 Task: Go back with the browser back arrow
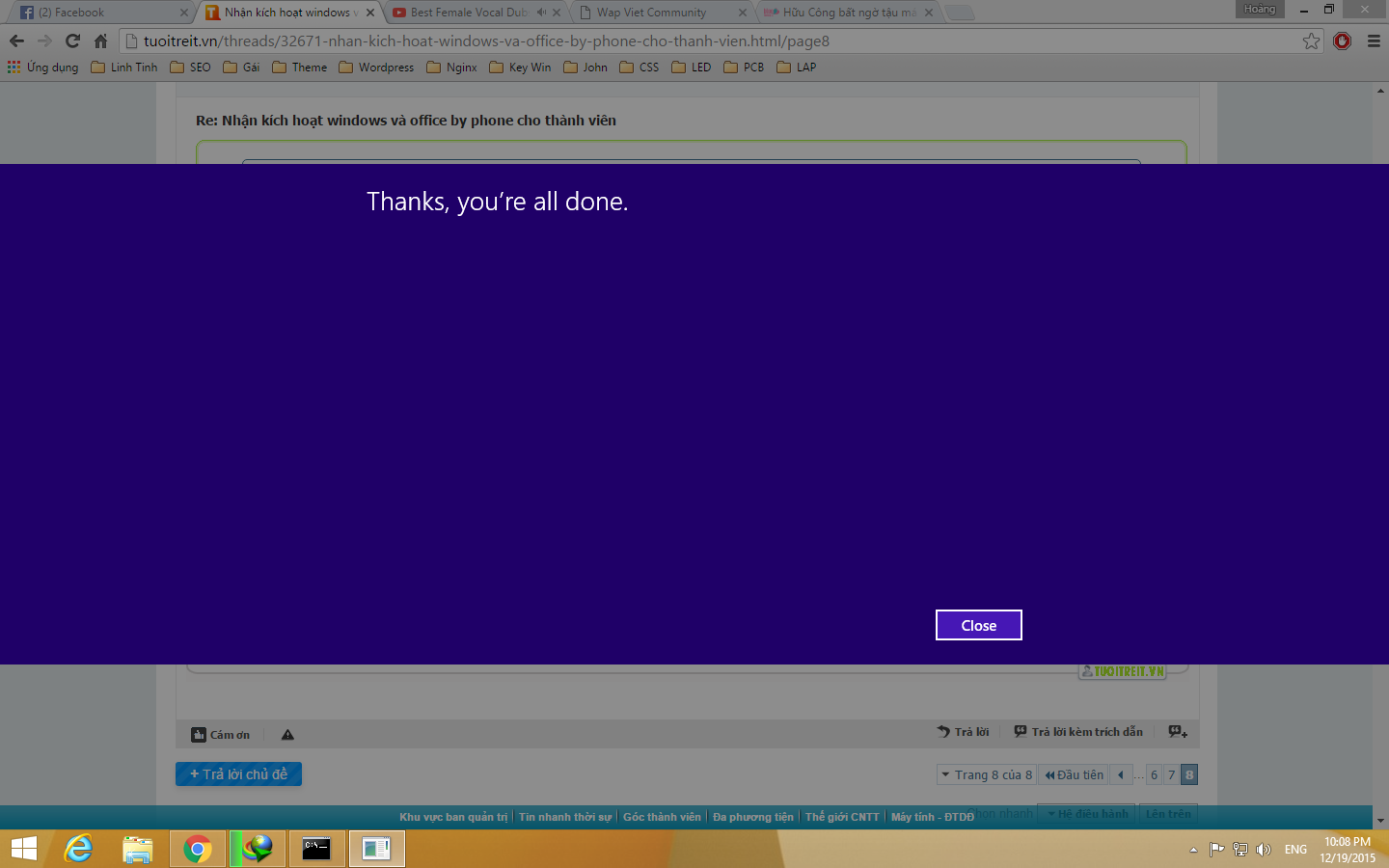tap(16, 41)
